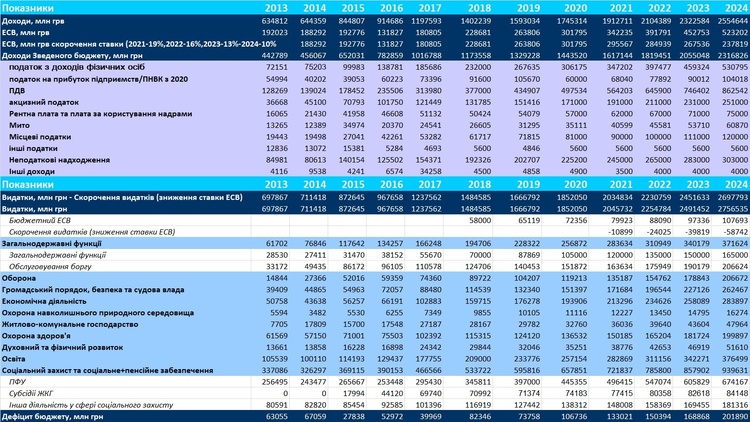Click the 'Інші доходи' row label
The height and width of the screenshot is (422, 750).
(32, 171)
